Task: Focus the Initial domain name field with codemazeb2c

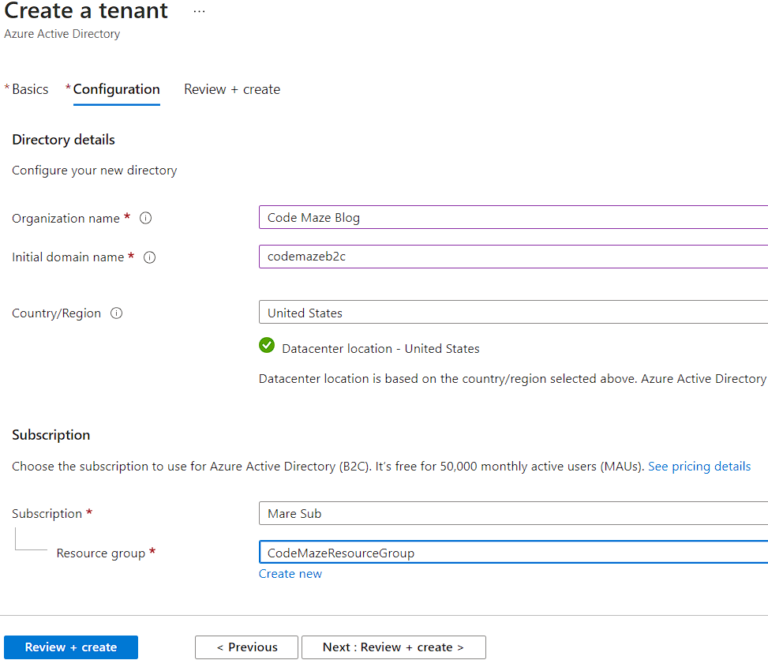Action: tap(512, 257)
